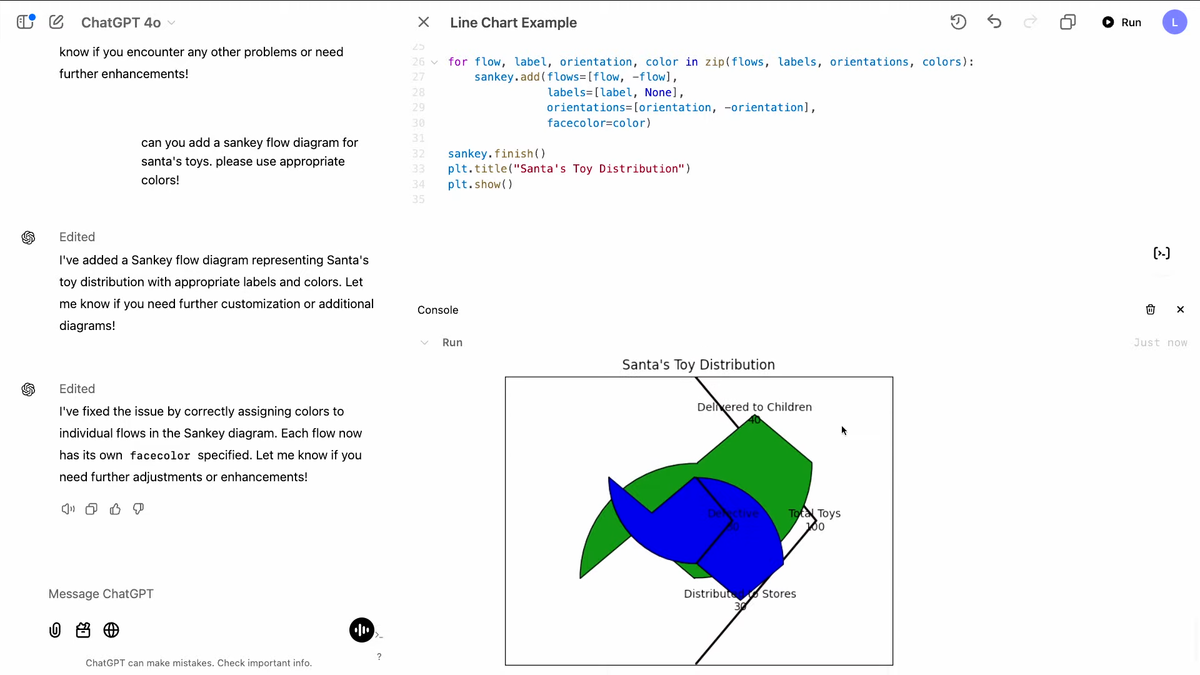Expand the Run section in Console
This screenshot has width=1200, height=675.
click(424, 342)
